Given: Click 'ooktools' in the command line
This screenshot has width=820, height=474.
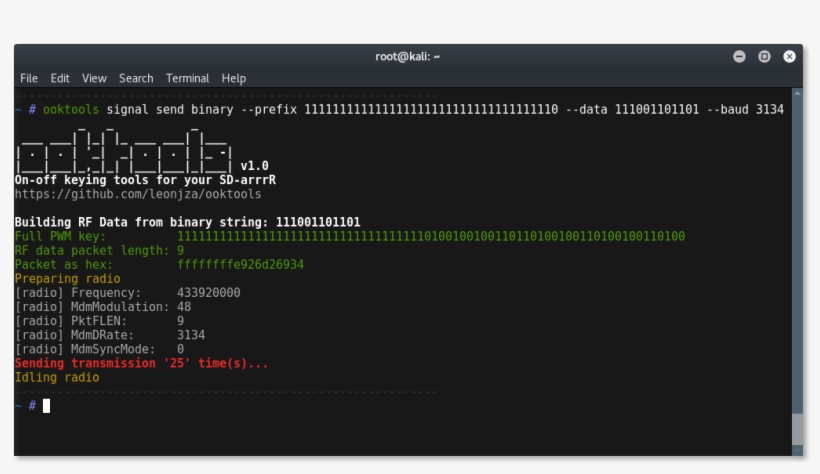Looking at the screenshot, I should point(71,109).
